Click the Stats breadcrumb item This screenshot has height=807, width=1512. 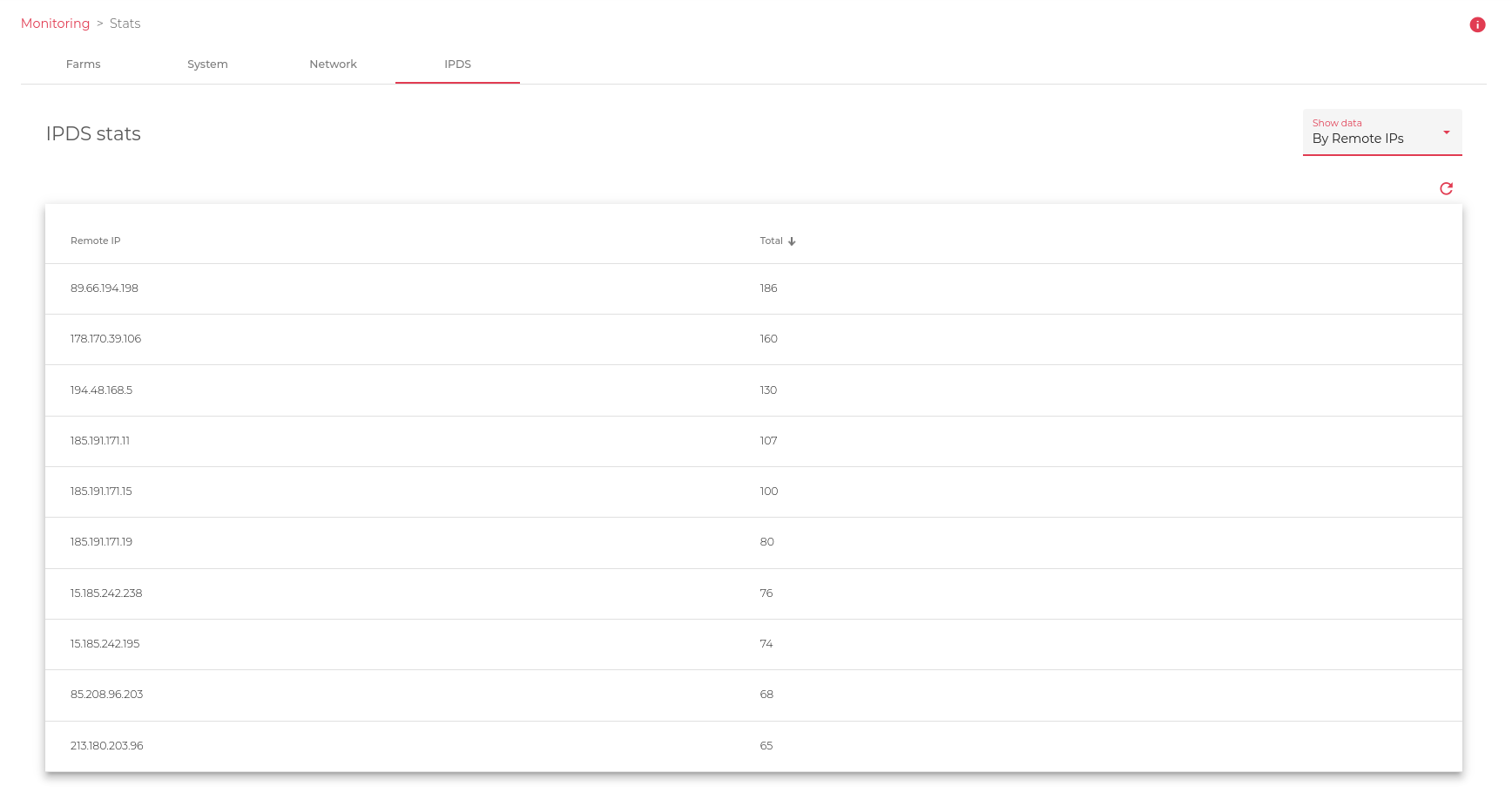tap(125, 24)
